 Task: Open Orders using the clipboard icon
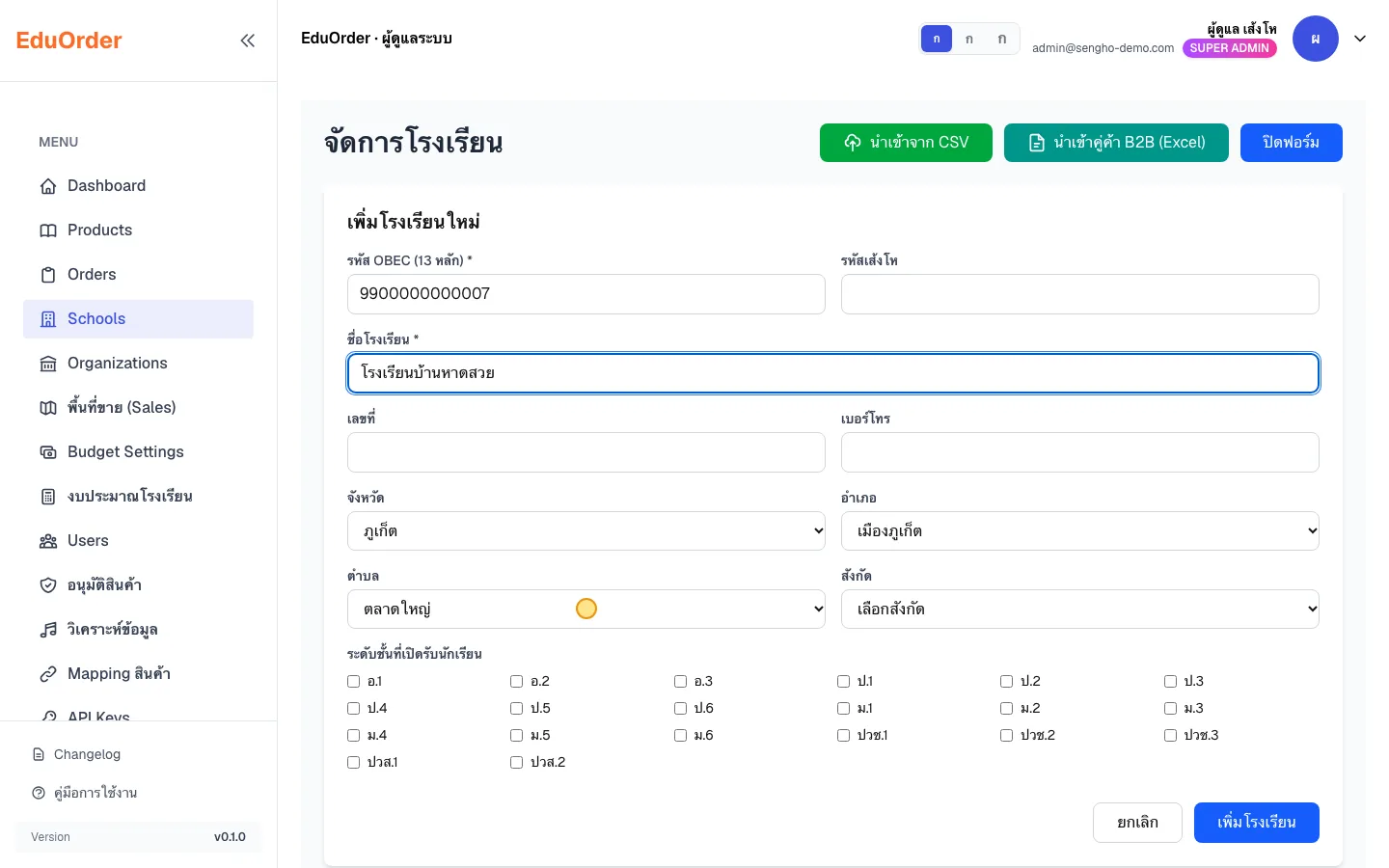click(48, 275)
